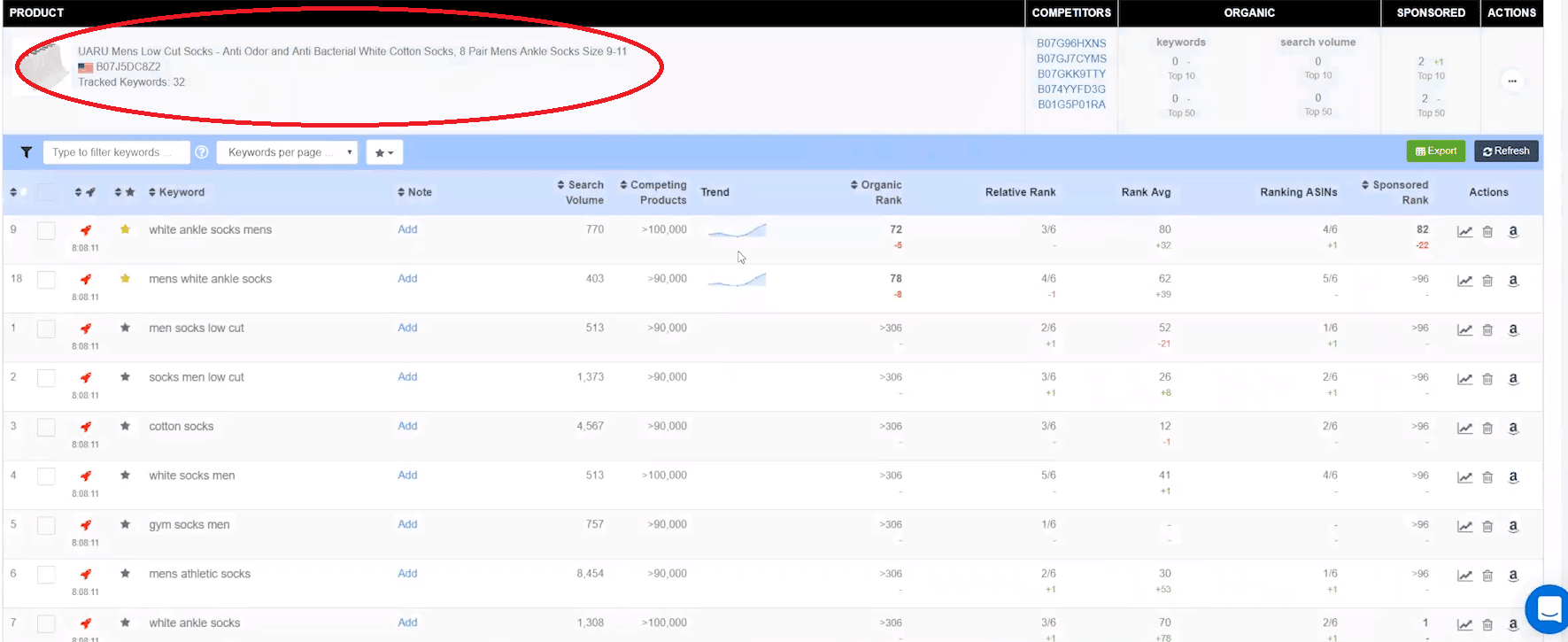Screen dimensions: 1568x642
Task: Select the keyword text gym socks men
Action: click(x=189, y=524)
